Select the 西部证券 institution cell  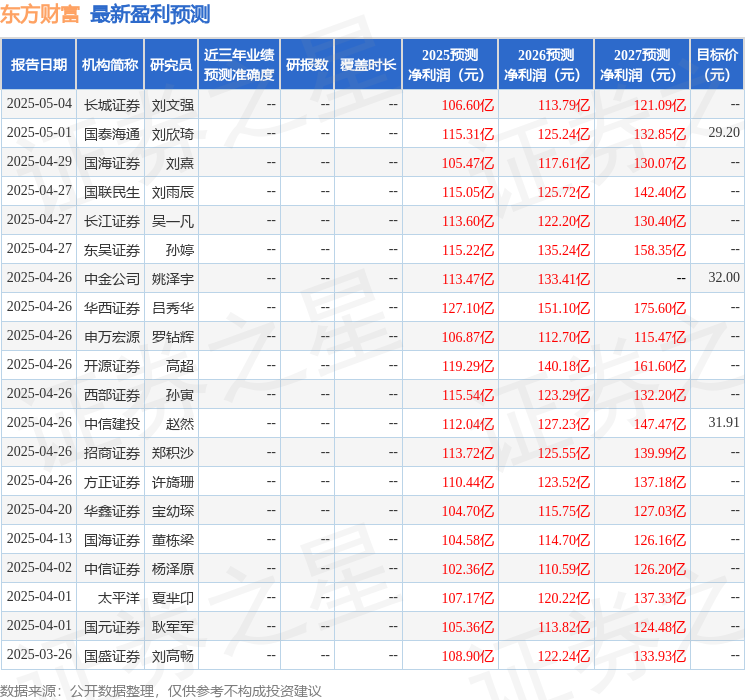pos(112,395)
